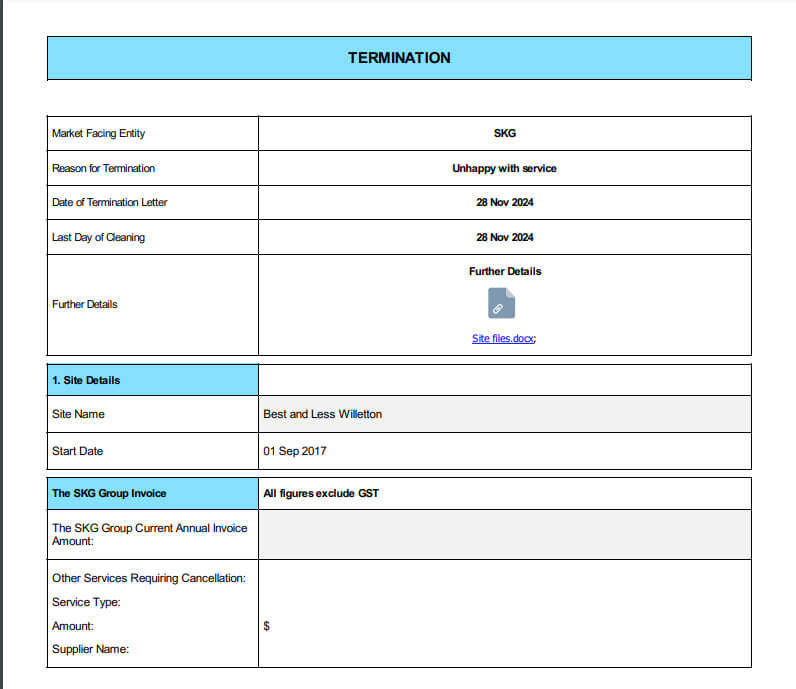Click the 'Last Day of Cleaning' label
The width and height of the screenshot is (796, 689).
point(98,237)
